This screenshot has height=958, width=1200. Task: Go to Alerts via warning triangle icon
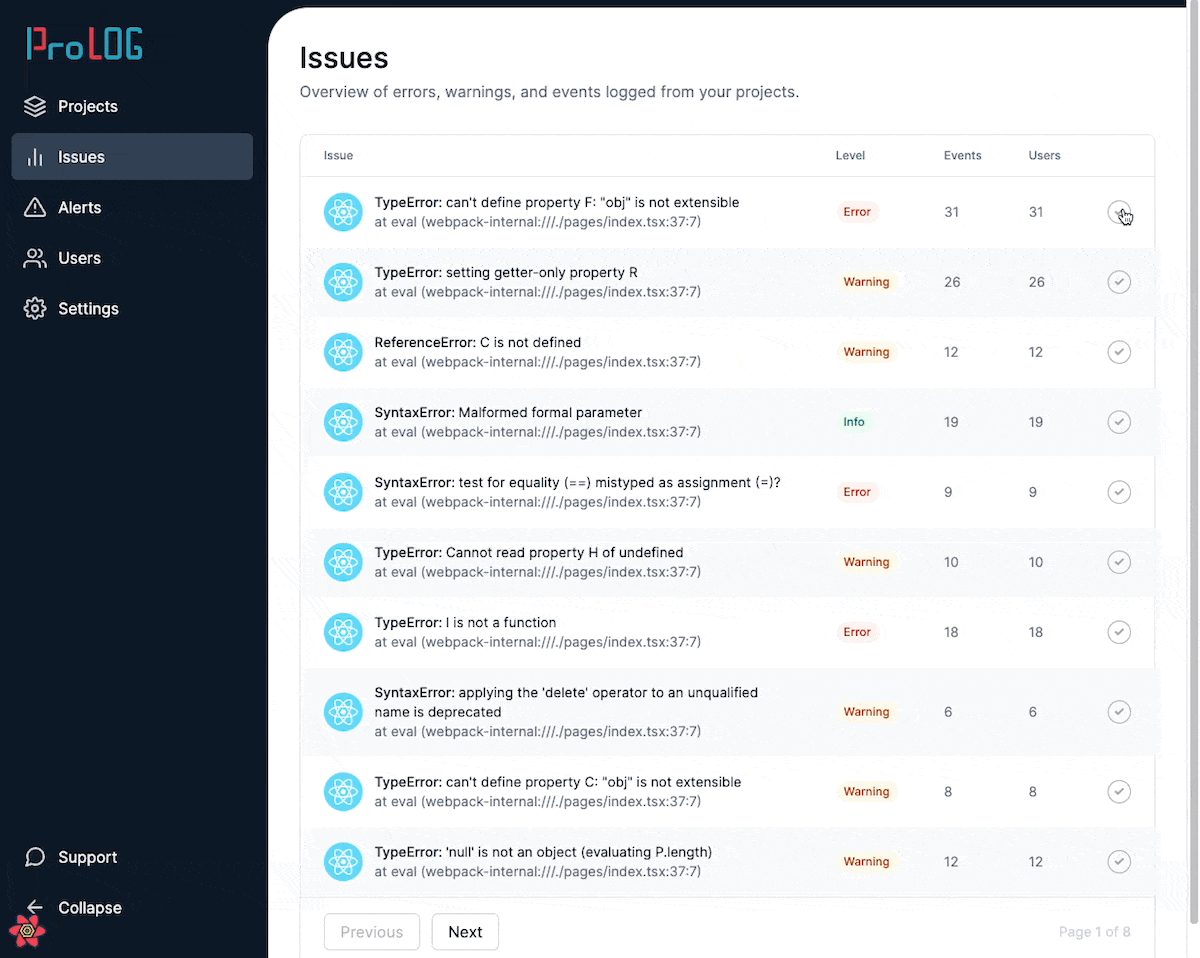click(35, 207)
